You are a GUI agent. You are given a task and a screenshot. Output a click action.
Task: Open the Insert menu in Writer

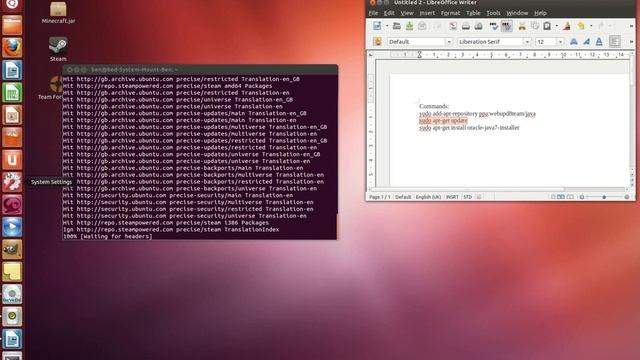click(x=427, y=13)
